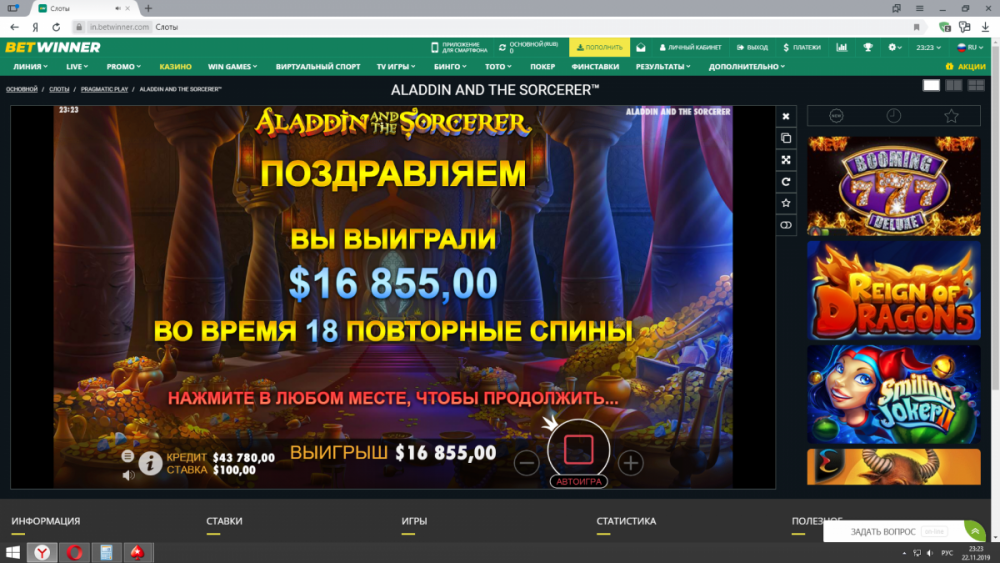The height and width of the screenshot is (563, 1000).
Task: Reload page in browser toolbar
Action: (56, 27)
